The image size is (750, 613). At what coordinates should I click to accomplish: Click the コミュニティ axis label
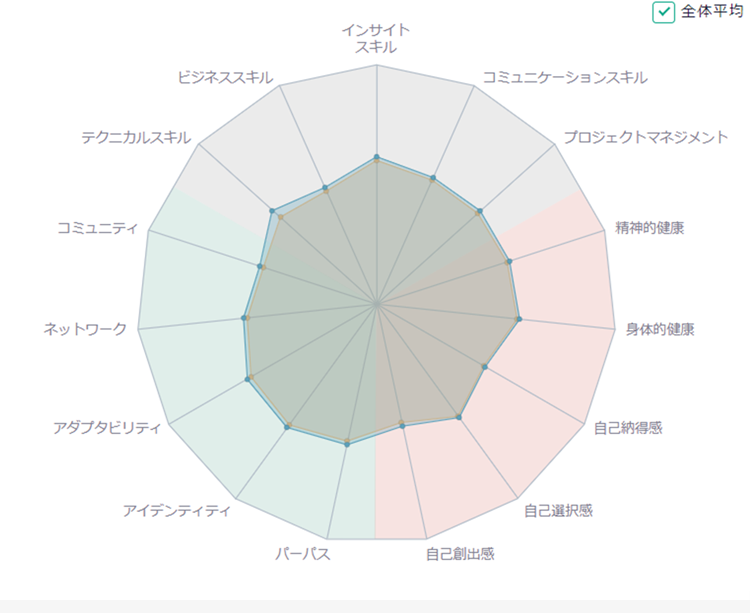pos(98,228)
